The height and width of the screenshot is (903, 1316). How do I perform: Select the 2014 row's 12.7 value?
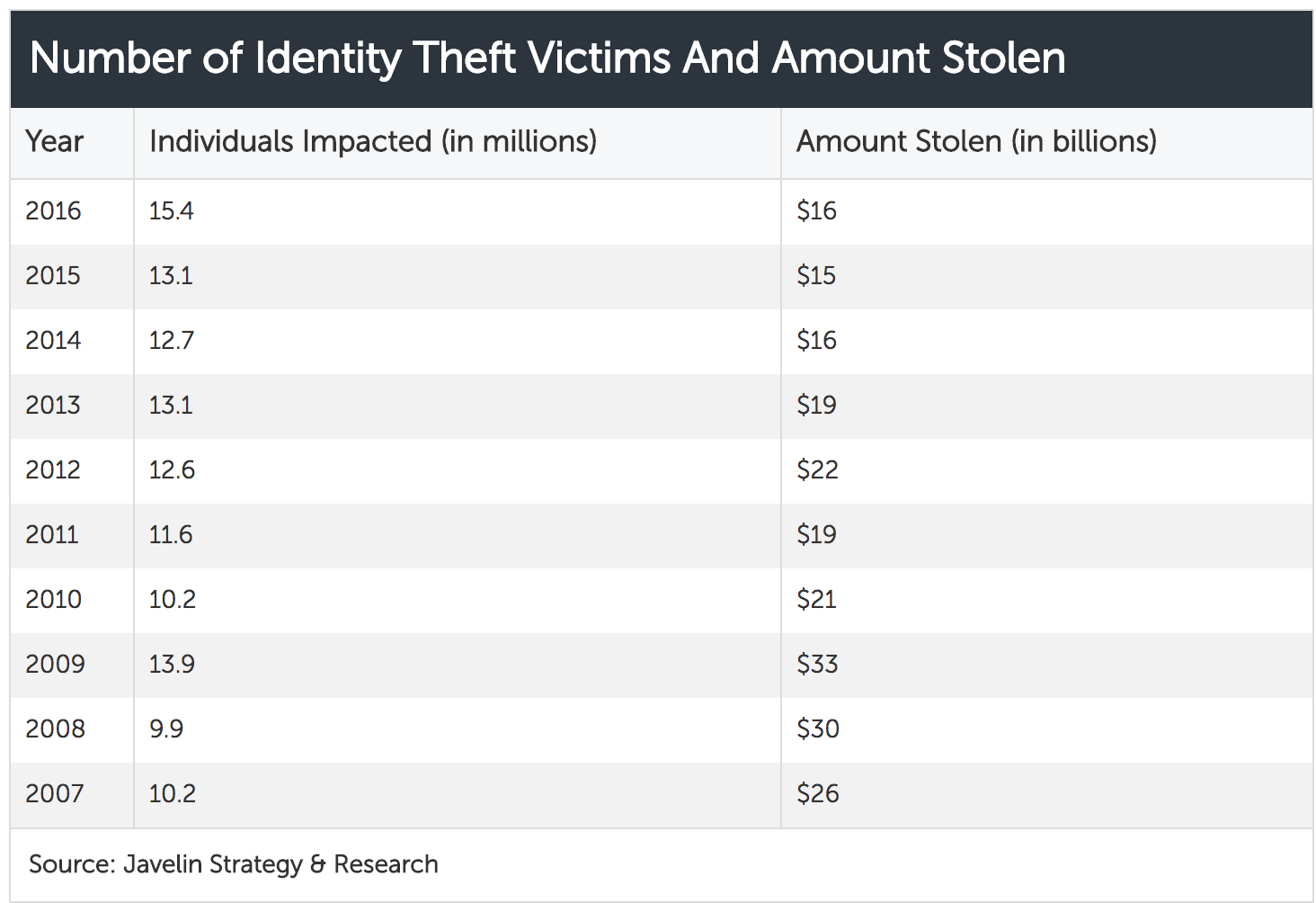pos(171,340)
